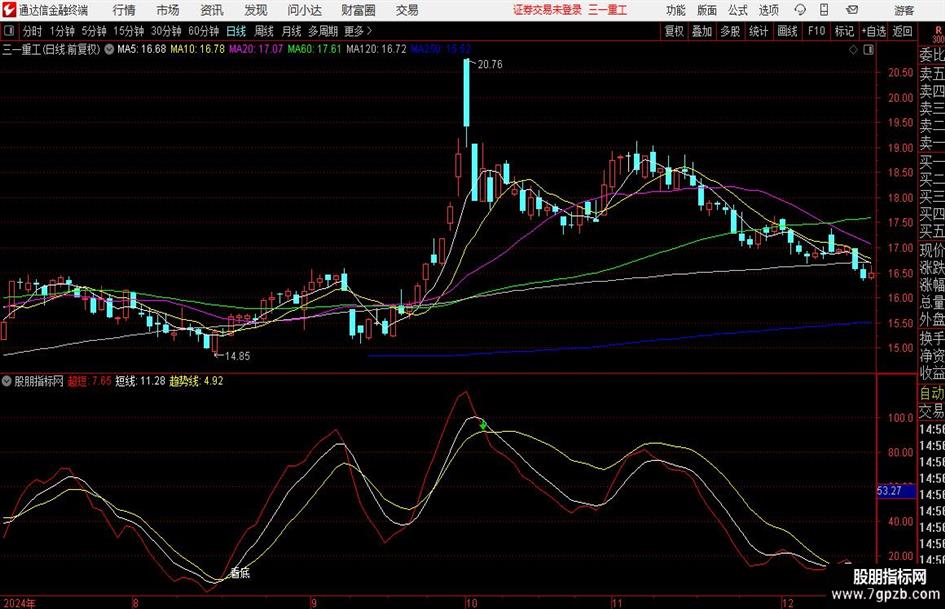Switch to the 5分钟 period tab

pyautogui.click(x=94, y=31)
